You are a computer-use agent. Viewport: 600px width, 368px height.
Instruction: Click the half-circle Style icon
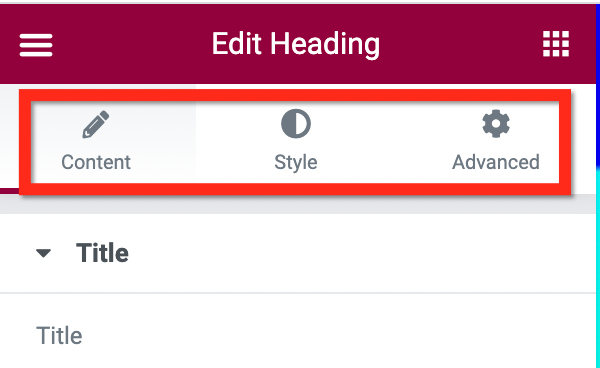(296, 124)
